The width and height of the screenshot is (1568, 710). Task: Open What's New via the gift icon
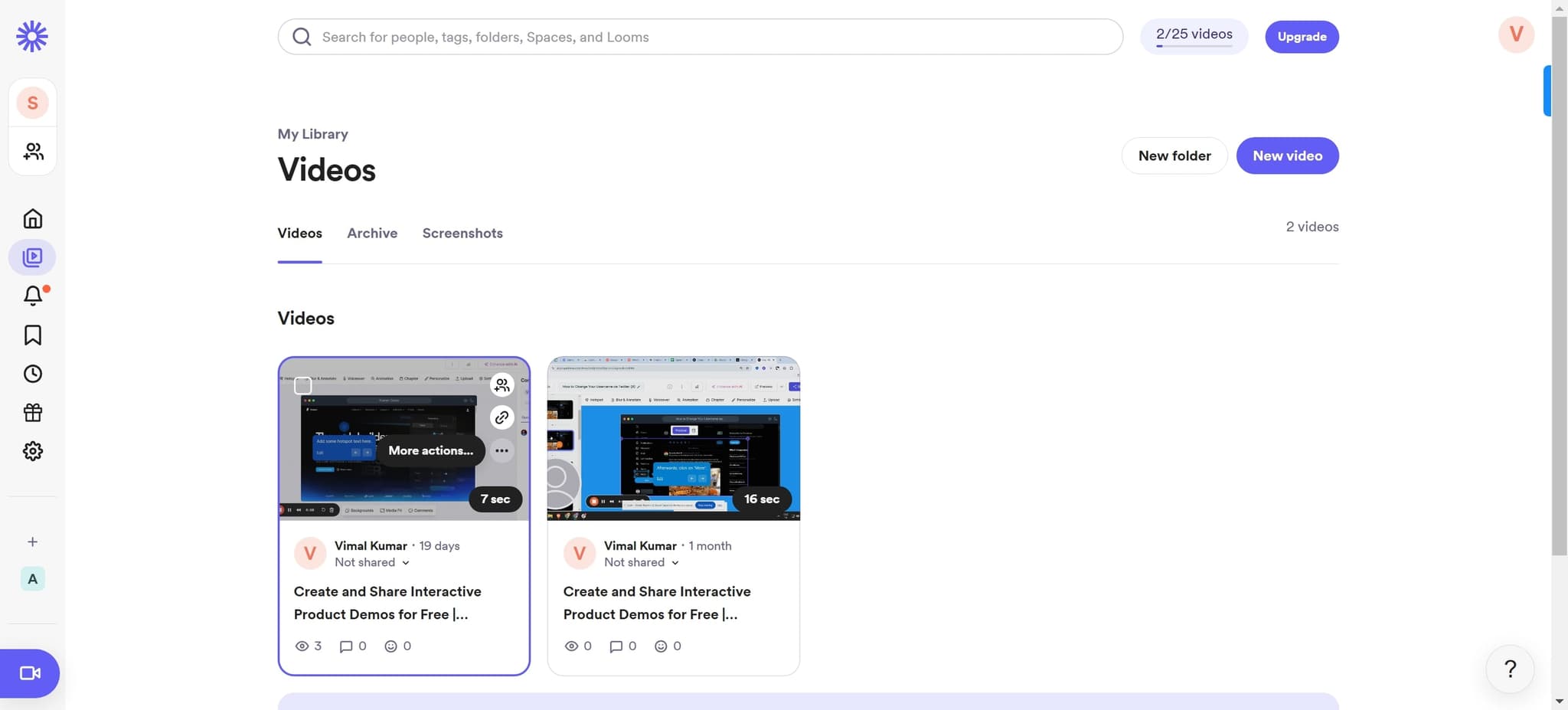32,412
